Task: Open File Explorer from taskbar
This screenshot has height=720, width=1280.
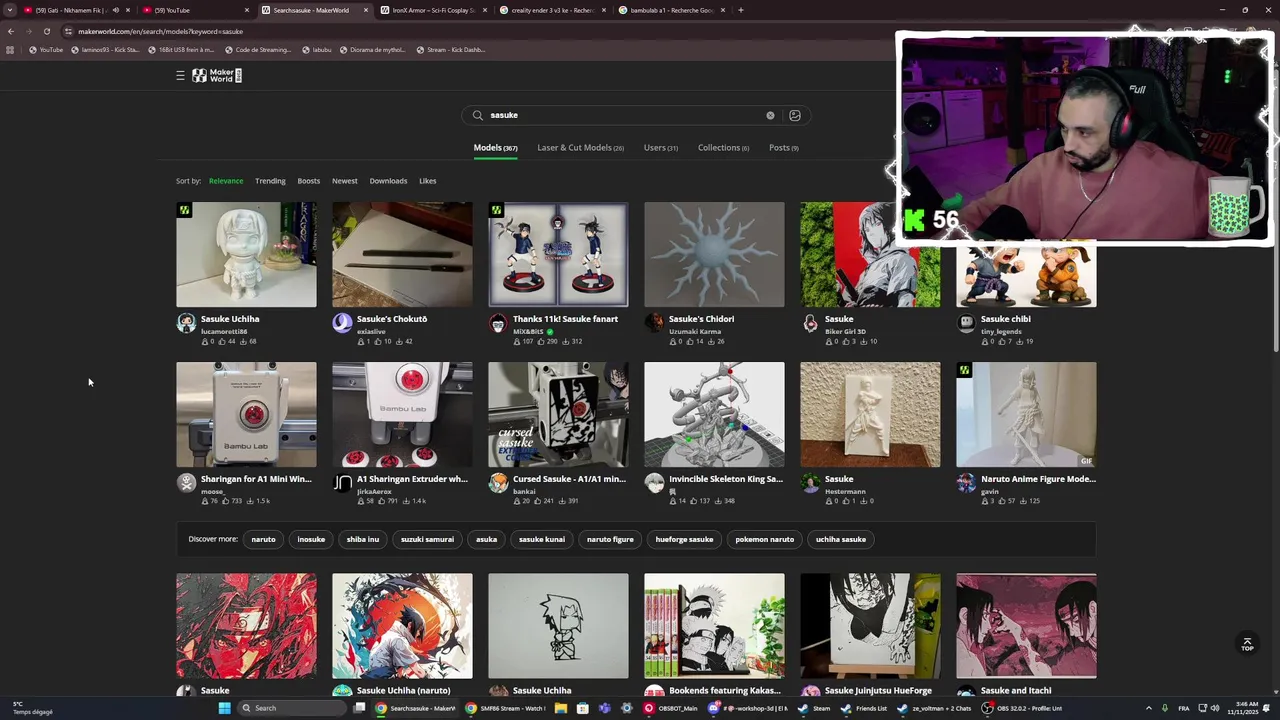Action: tap(560, 708)
